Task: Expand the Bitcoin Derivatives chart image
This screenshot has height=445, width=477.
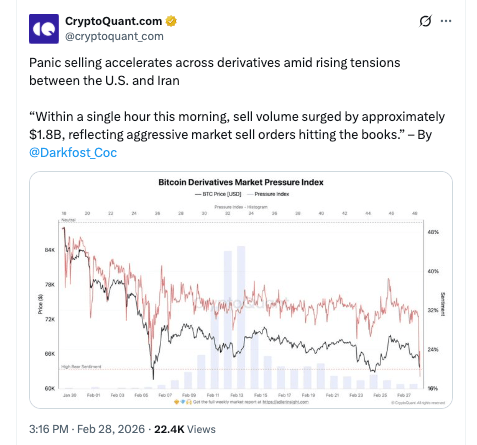Action: pyautogui.click(x=241, y=290)
